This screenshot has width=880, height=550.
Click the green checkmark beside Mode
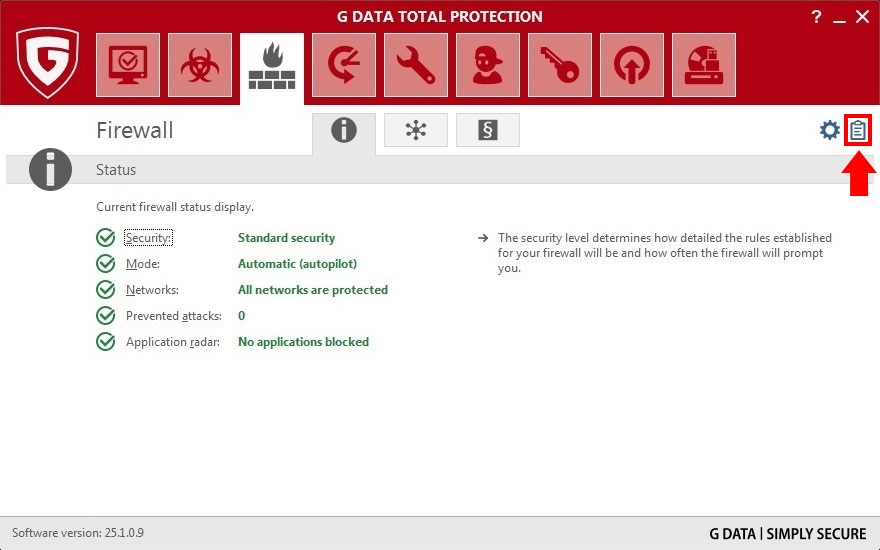[x=106, y=263]
